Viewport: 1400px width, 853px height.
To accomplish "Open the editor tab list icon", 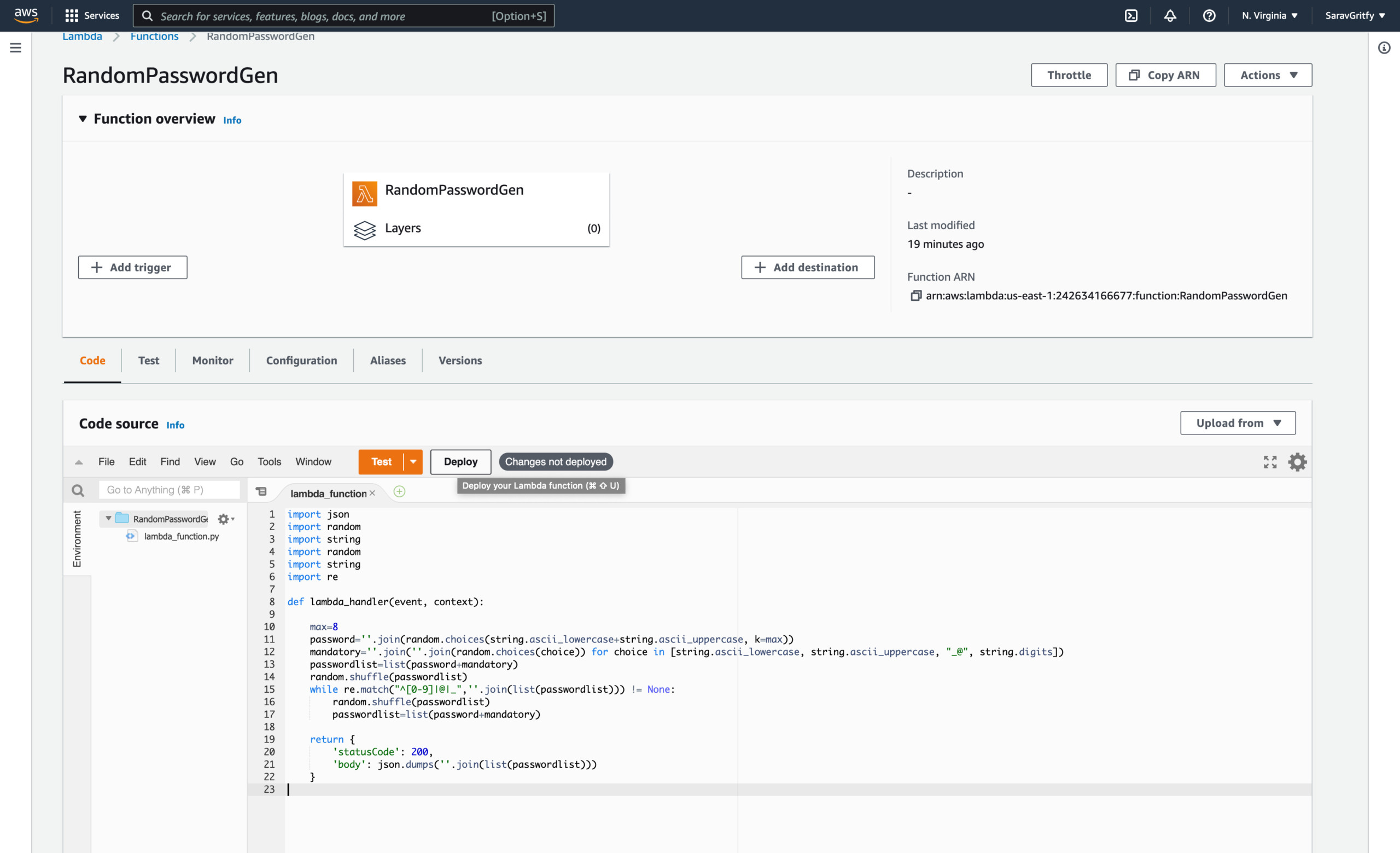I will (x=261, y=491).
